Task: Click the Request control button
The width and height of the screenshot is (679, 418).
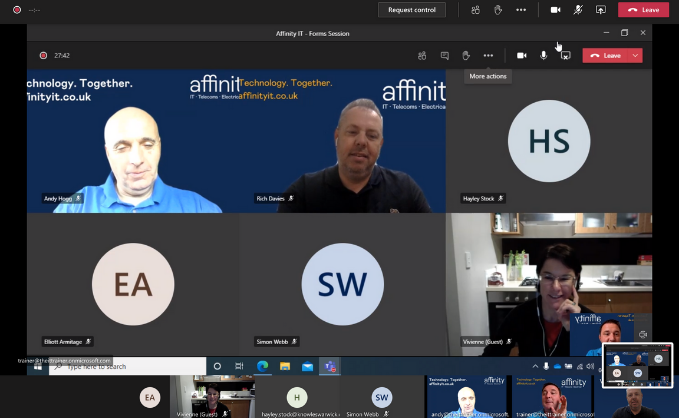Action: (x=412, y=10)
